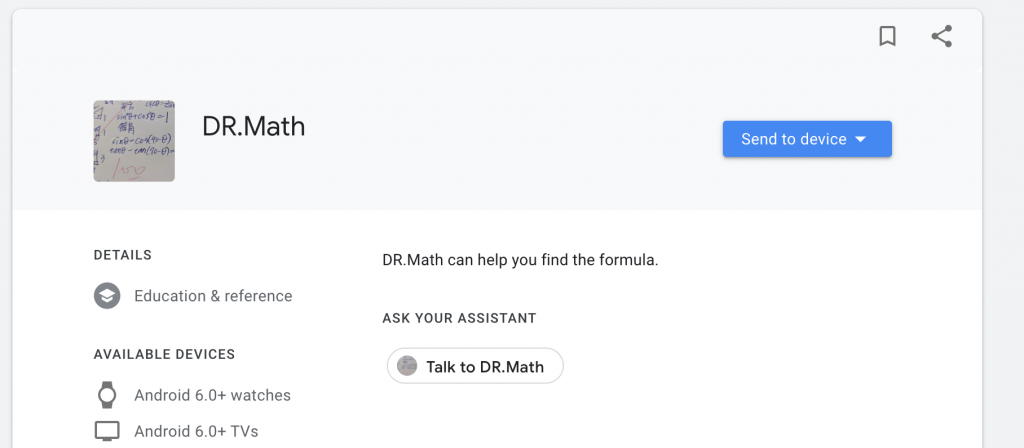Screen dimensions: 1024x448
Task: Click the watch device icon
Action: [107, 395]
